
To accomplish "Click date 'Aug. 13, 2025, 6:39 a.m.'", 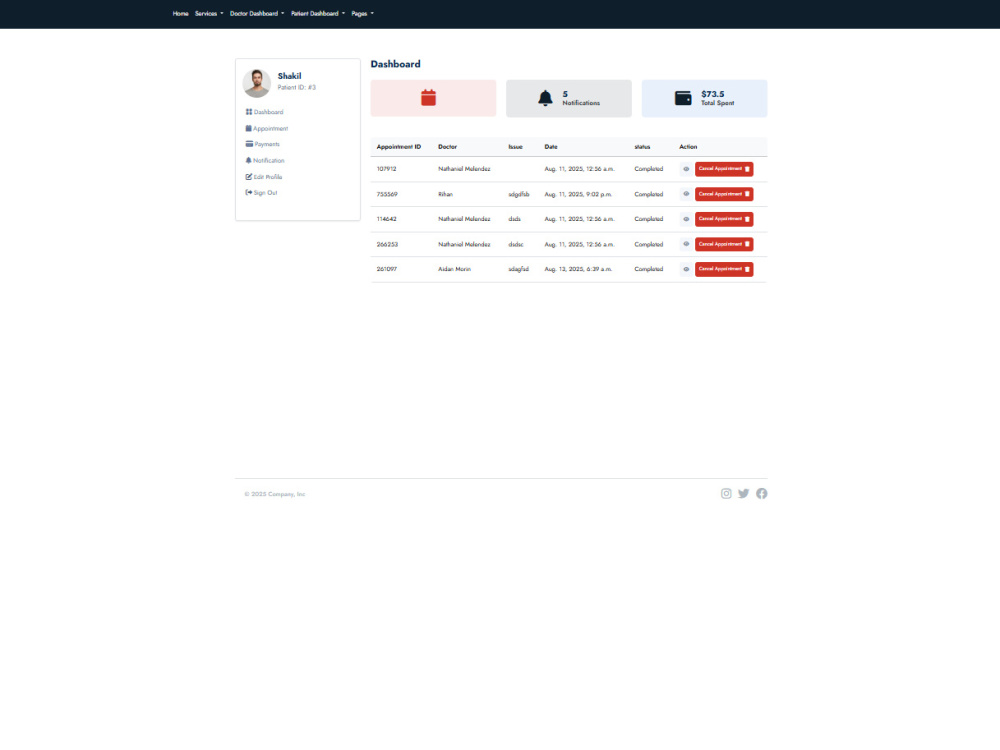I will [x=578, y=269].
